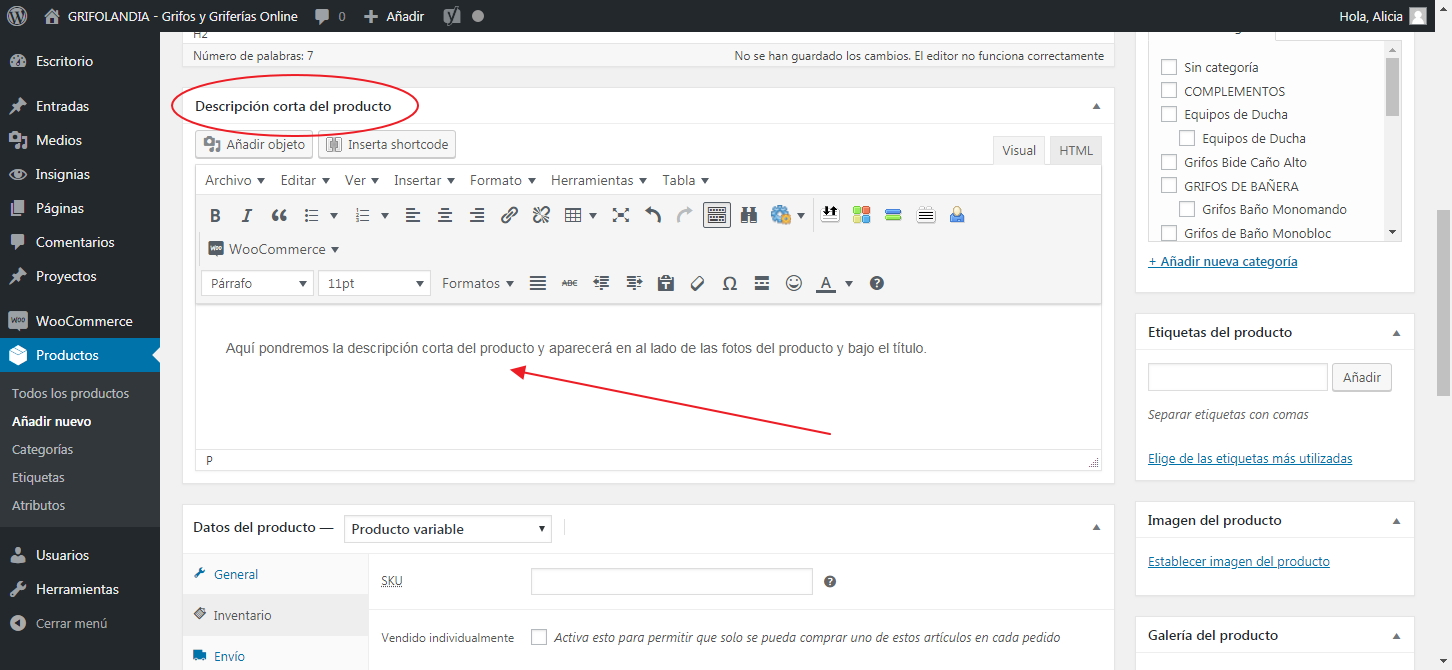Insert a blockquote
The height and width of the screenshot is (670, 1452).
click(x=279, y=215)
